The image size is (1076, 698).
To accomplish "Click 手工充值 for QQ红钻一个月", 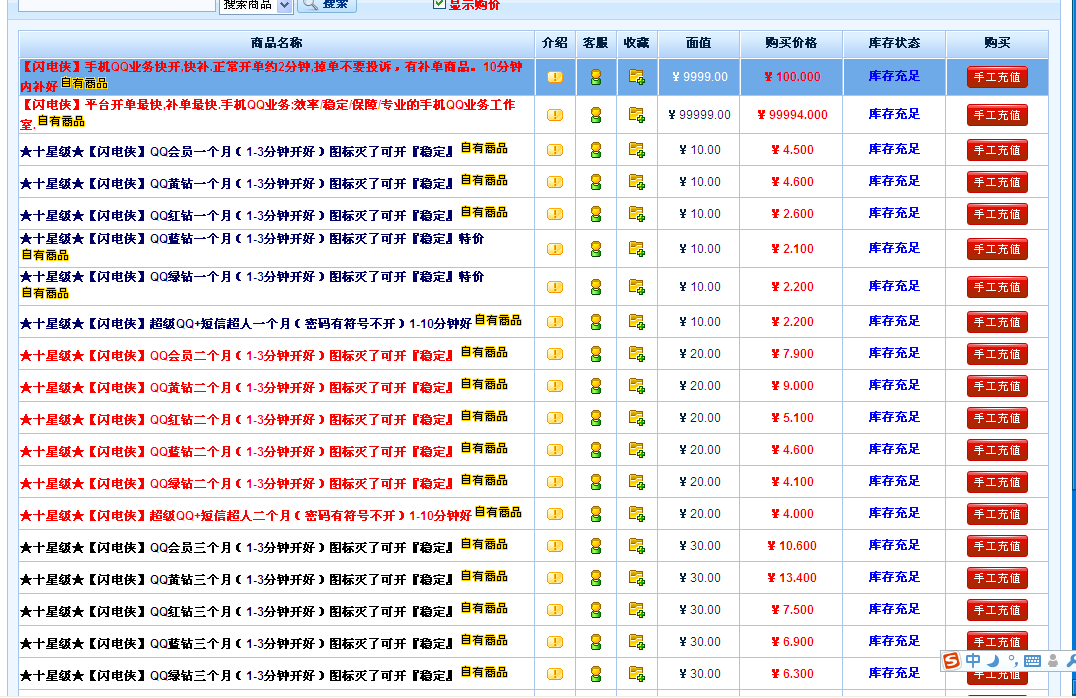I will coord(996,213).
